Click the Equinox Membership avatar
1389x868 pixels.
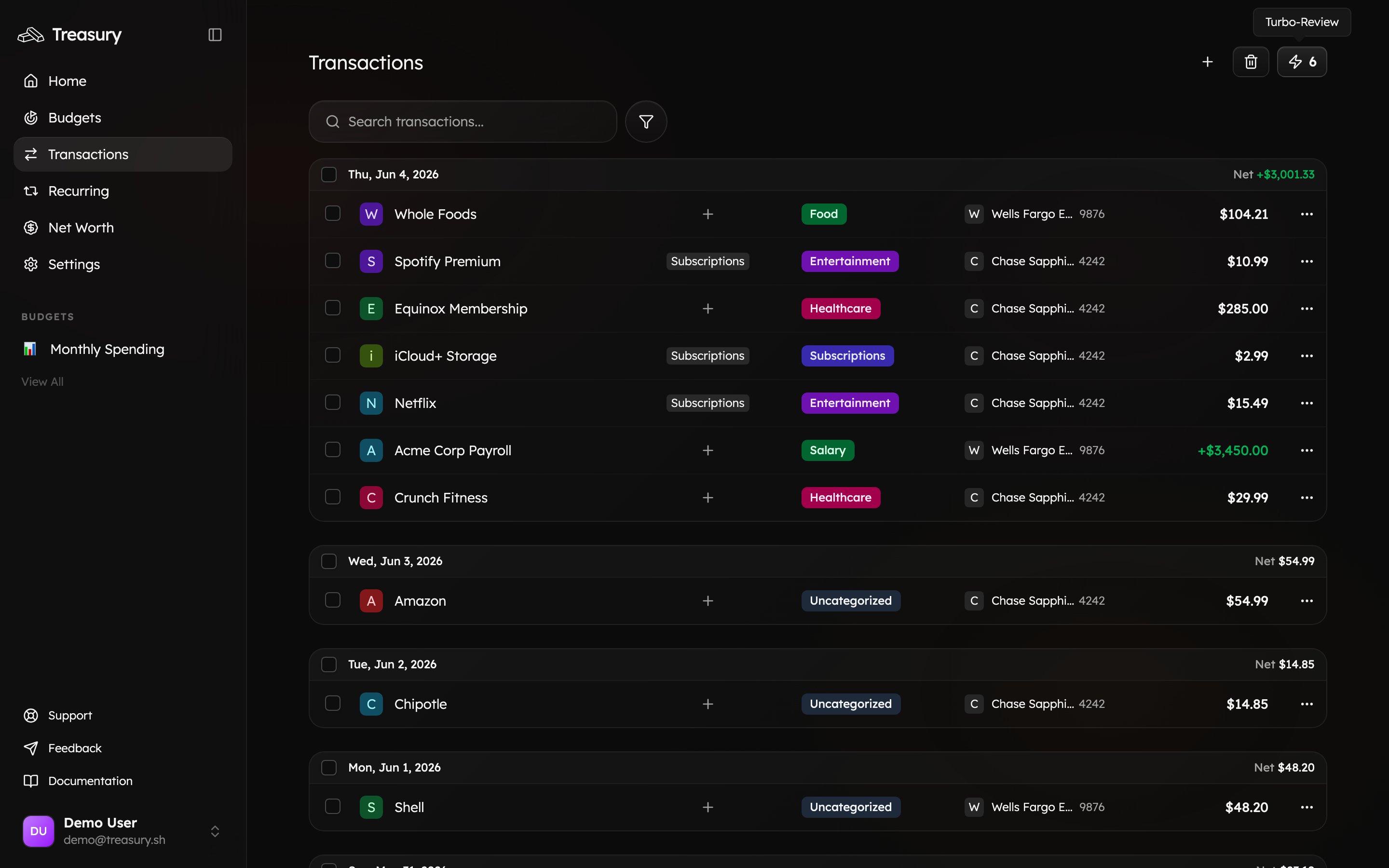[x=371, y=309]
